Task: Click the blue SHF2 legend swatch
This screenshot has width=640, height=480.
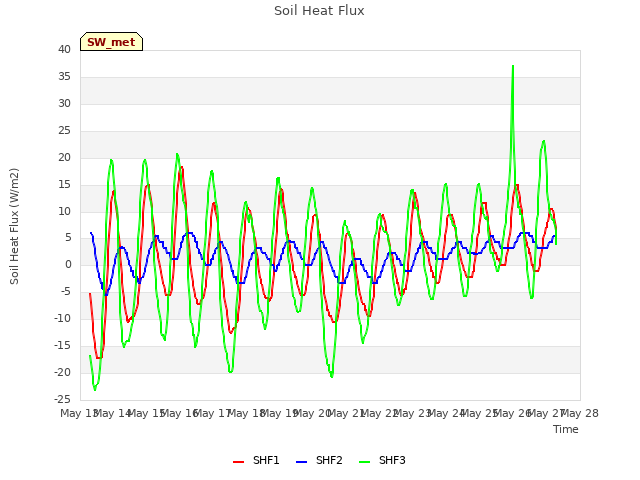Action: (x=301, y=462)
